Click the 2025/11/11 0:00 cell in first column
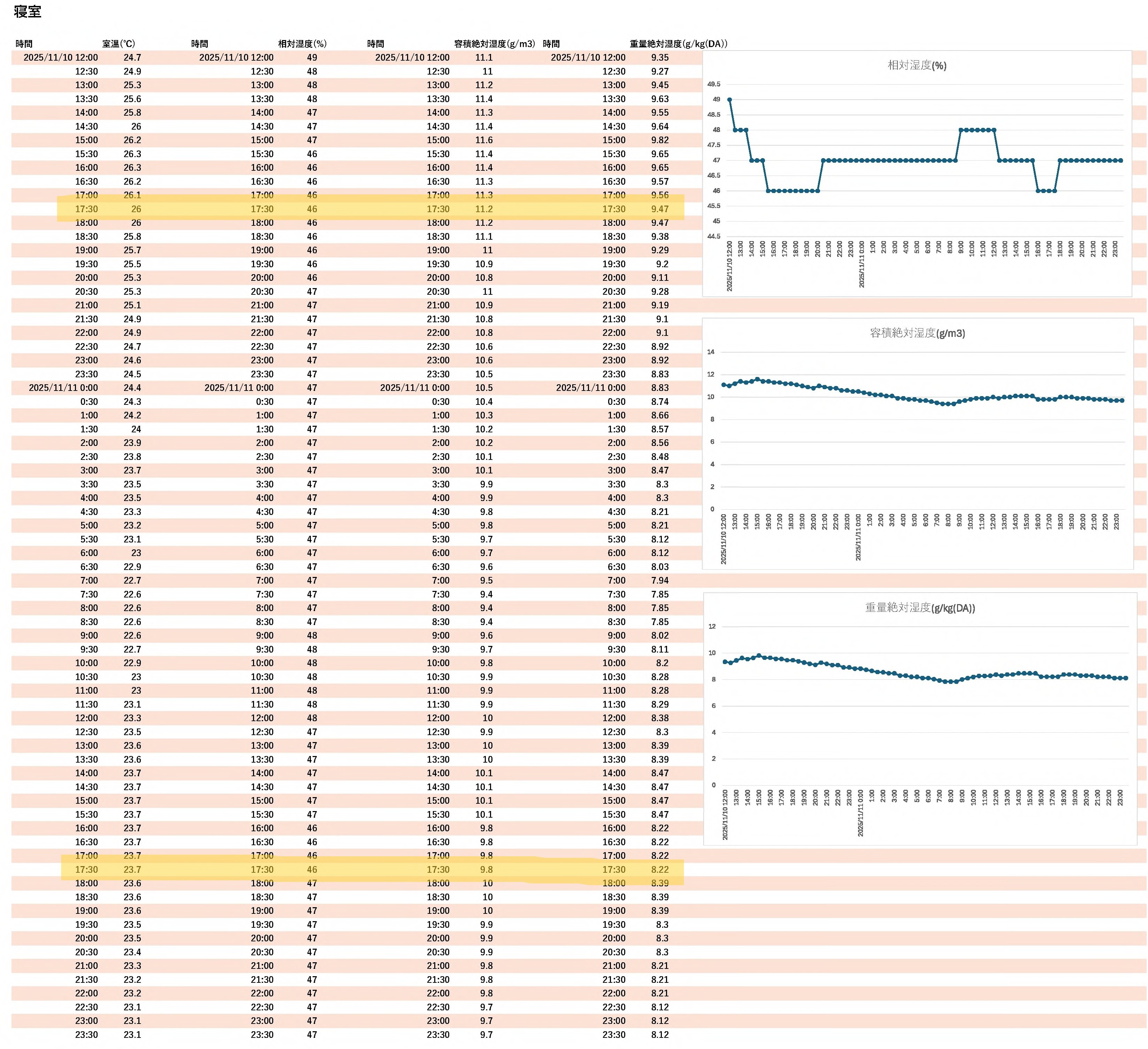The width and height of the screenshot is (1148, 1049). [x=63, y=388]
